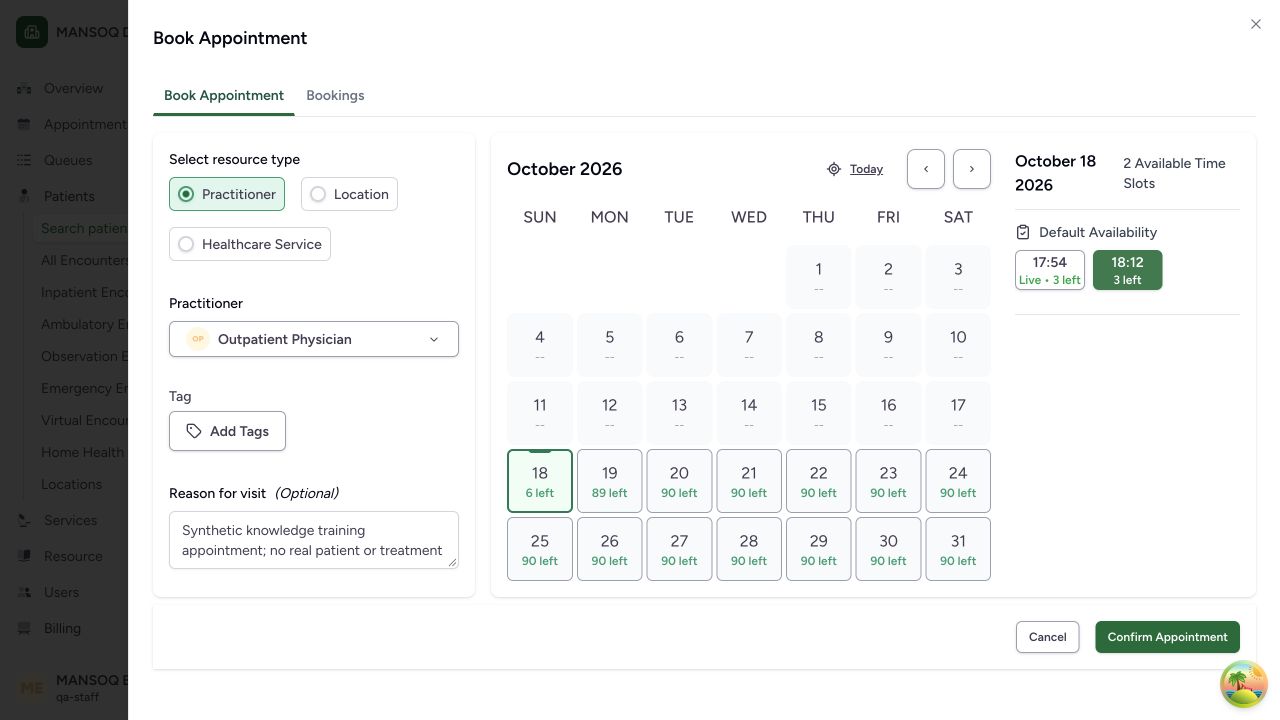Click the Resource sidebar icon
Screen dimensions: 1280x720
coord(24,556)
